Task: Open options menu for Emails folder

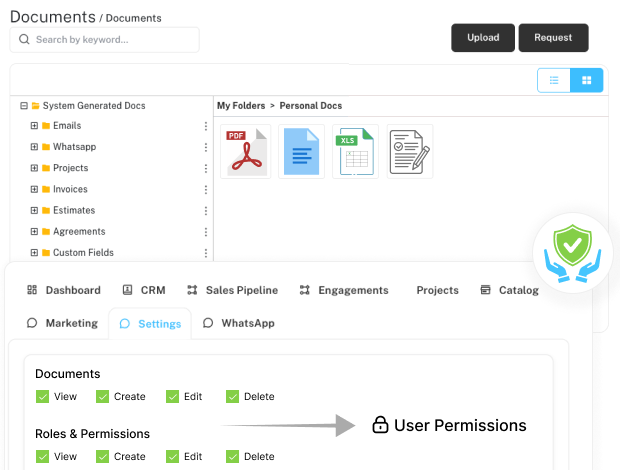Action: coord(206,126)
